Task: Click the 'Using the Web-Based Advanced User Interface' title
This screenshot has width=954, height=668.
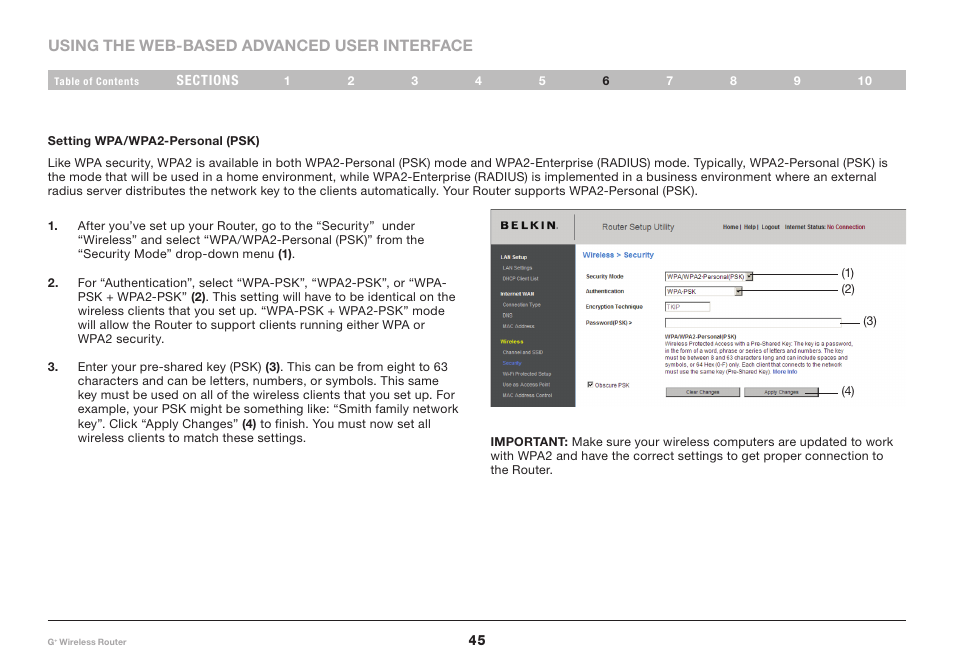Action: [x=260, y=46]
